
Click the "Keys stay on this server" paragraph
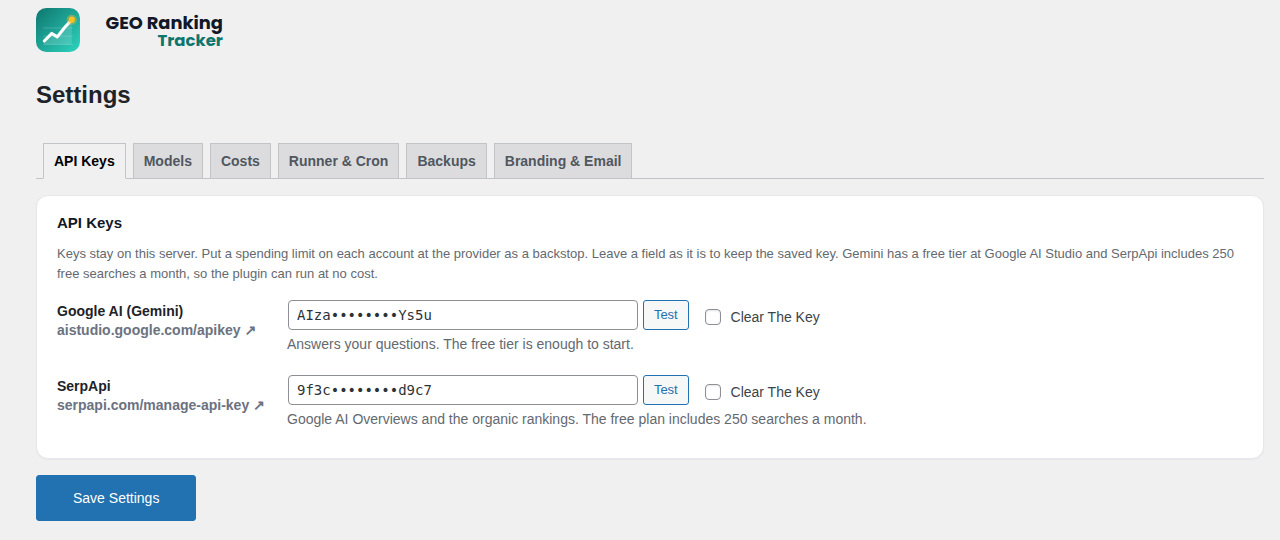click(645, 264)
